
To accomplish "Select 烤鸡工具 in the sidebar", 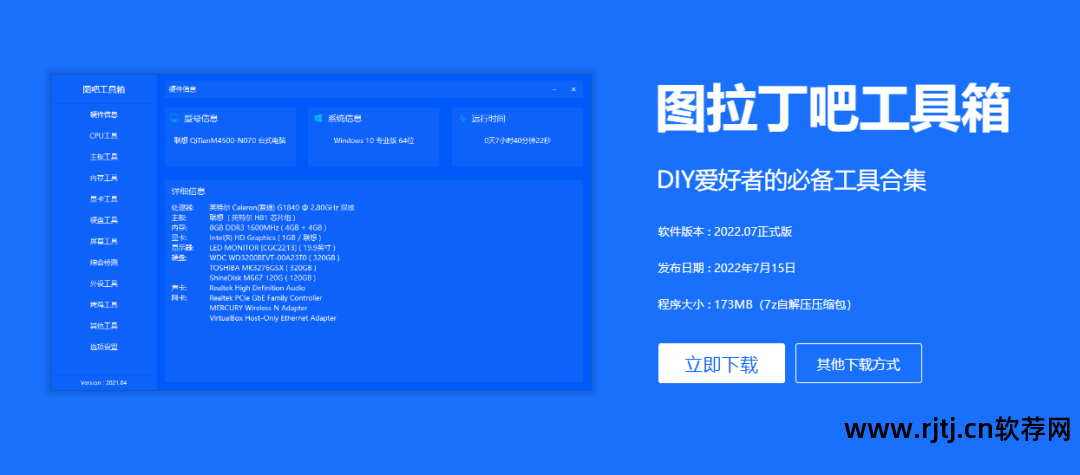I will [103, 305].
